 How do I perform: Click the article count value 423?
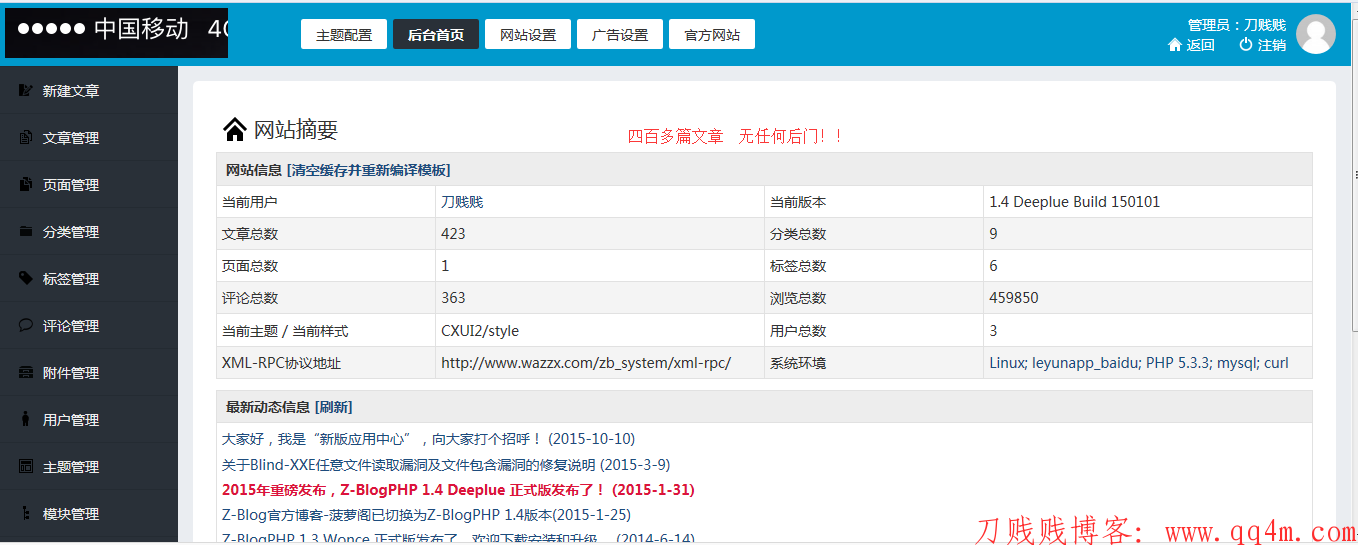click(x=453, y=234)
